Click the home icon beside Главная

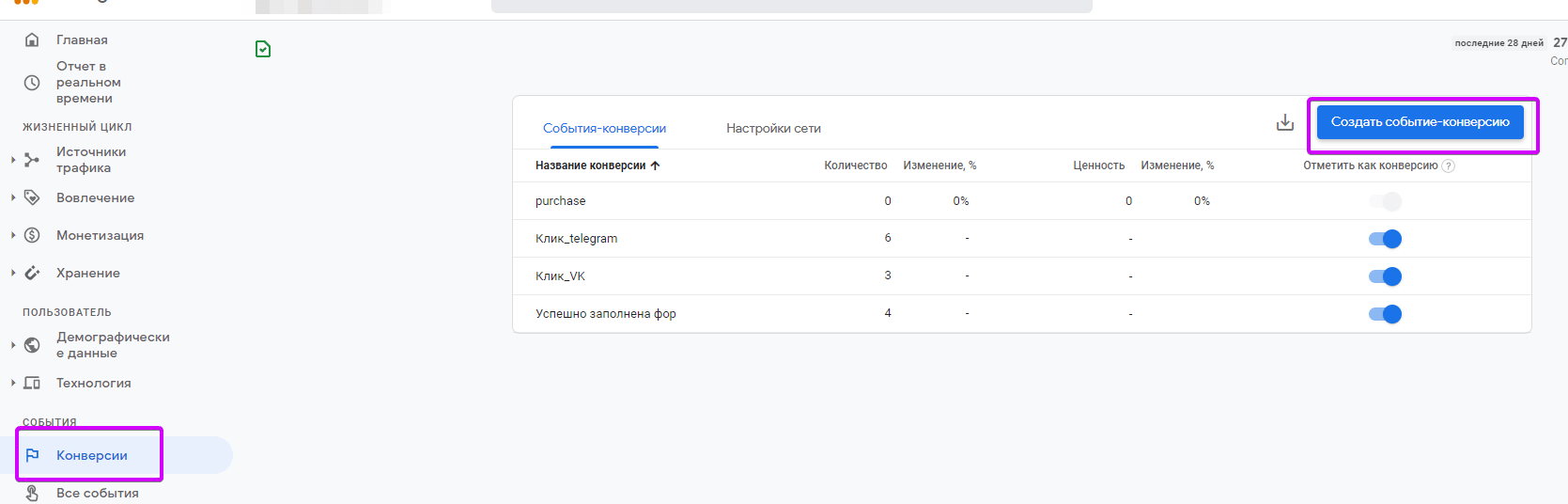[32, 39]
